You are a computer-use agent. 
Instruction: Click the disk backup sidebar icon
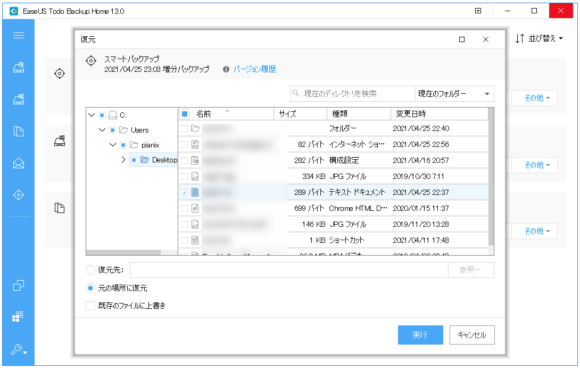point(18,67)
